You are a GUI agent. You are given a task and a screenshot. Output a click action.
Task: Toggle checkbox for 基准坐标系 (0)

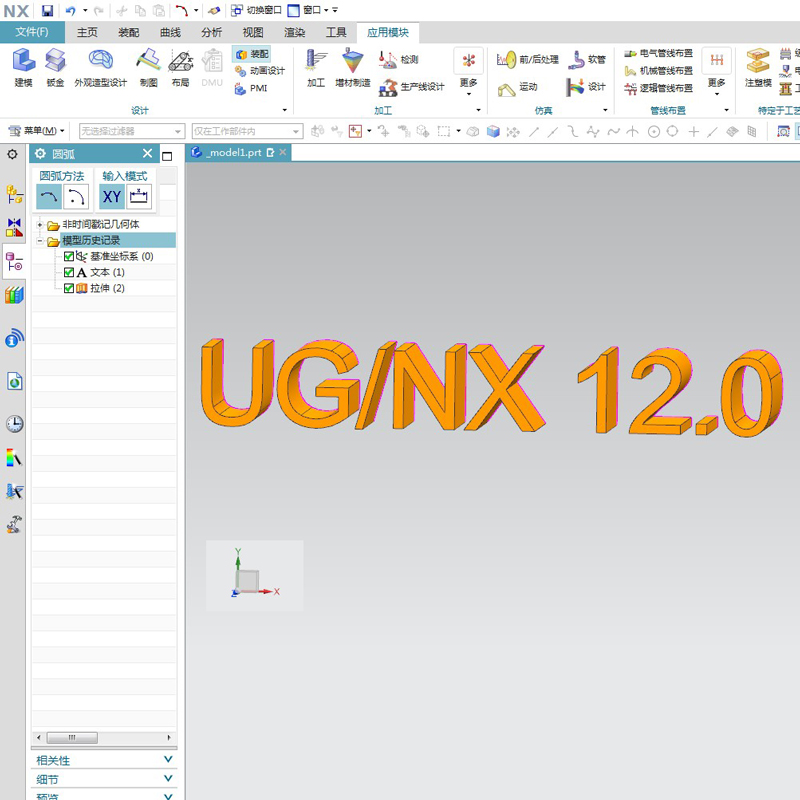click(x=69, y=256)
